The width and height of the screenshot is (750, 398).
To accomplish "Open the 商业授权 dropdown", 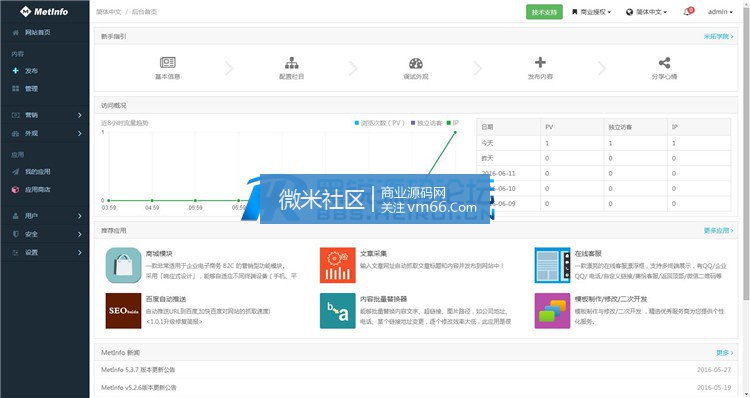I will (x=592, y=12).
